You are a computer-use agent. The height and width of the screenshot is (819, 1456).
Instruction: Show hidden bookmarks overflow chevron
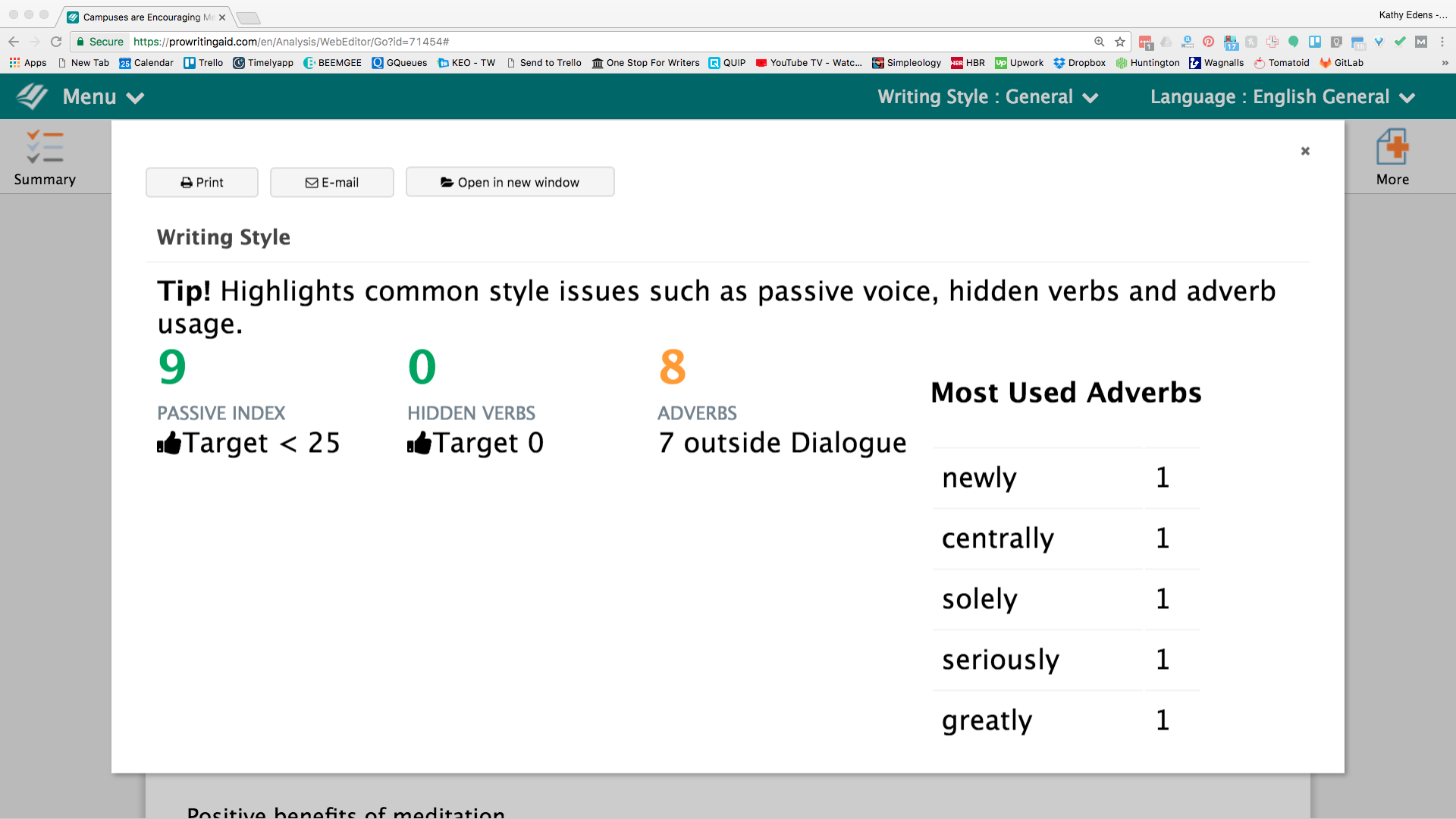click(1445, 63)
